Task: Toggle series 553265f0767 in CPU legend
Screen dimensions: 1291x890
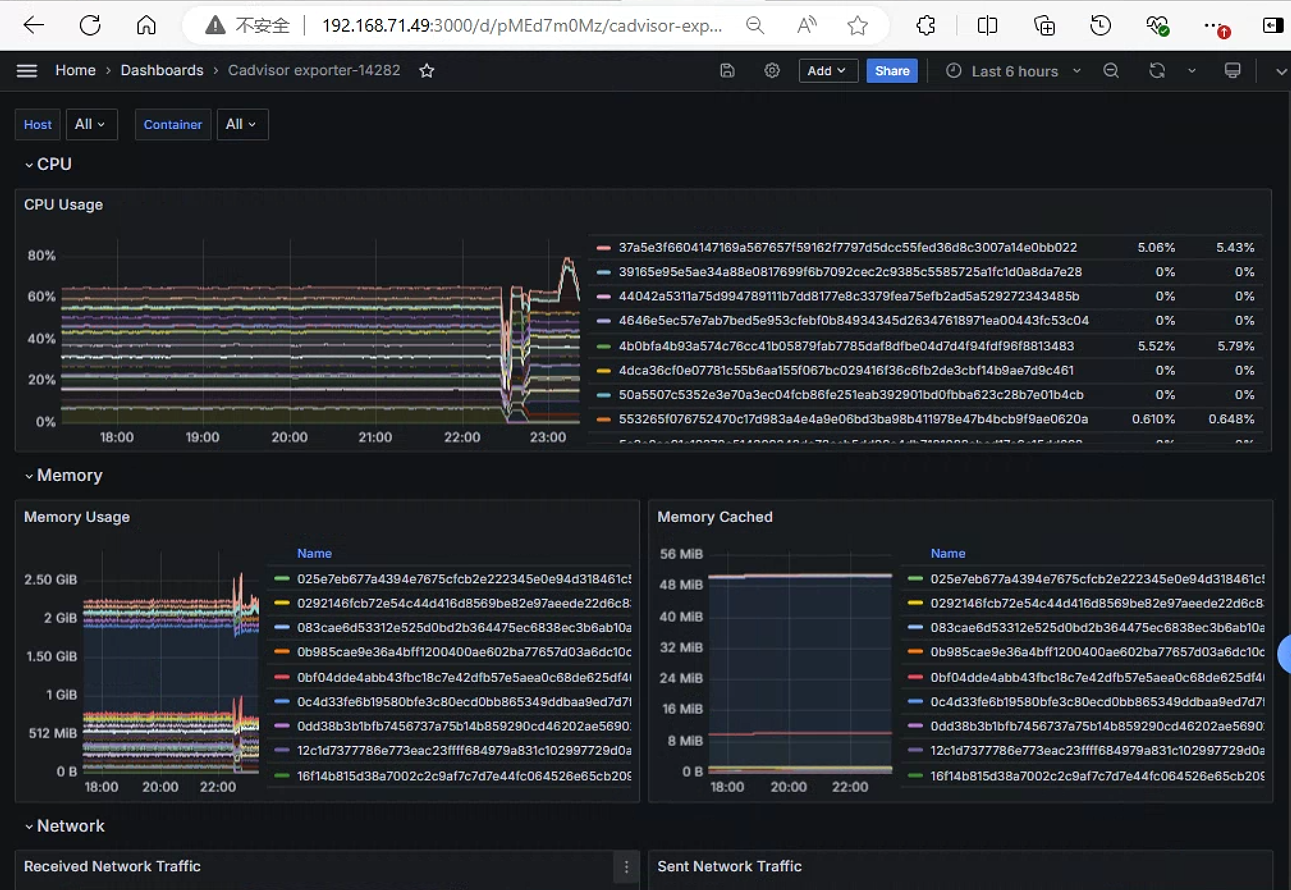Action: pyautogui.click(x=853, y=419)
